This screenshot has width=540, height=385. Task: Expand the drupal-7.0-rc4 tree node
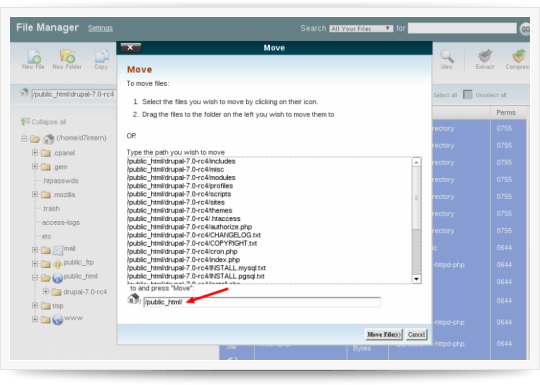(46, 292)
